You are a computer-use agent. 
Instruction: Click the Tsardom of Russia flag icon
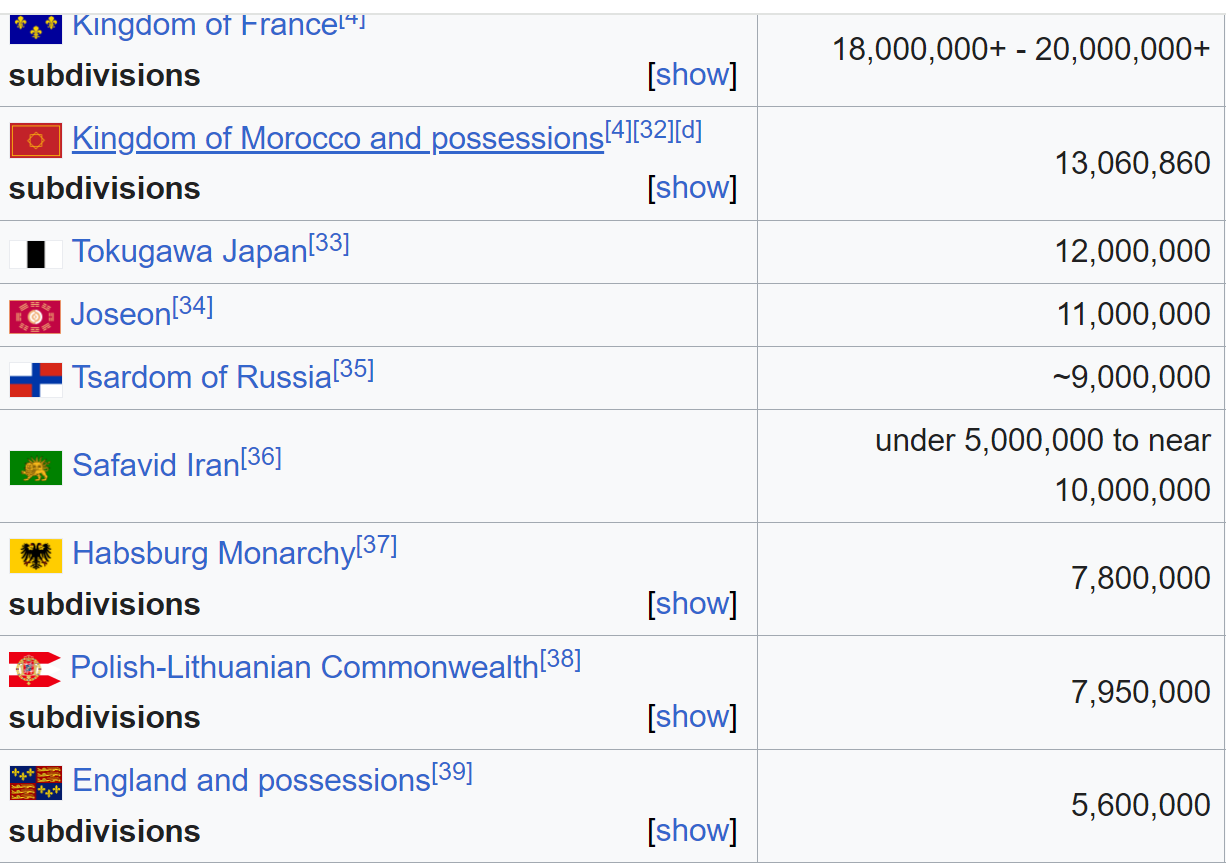(x=36, y=380)
